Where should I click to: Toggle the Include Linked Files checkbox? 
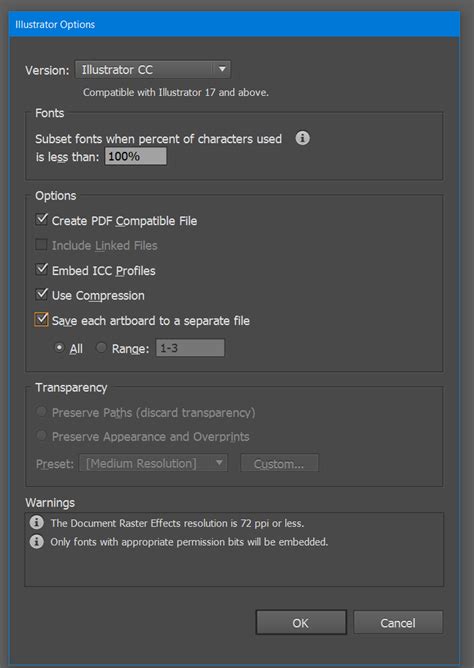[x=41, y=245]
